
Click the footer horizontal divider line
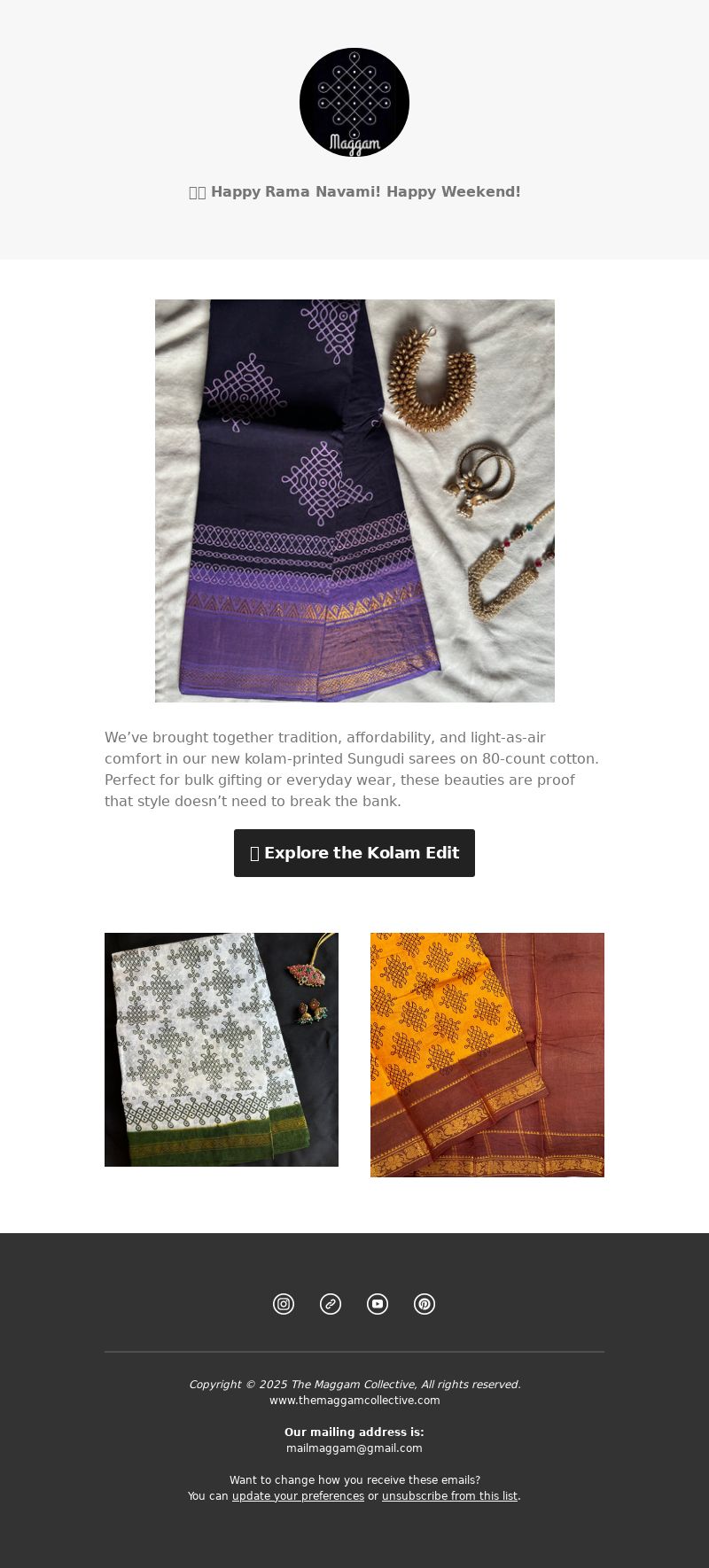point(354,1352)
